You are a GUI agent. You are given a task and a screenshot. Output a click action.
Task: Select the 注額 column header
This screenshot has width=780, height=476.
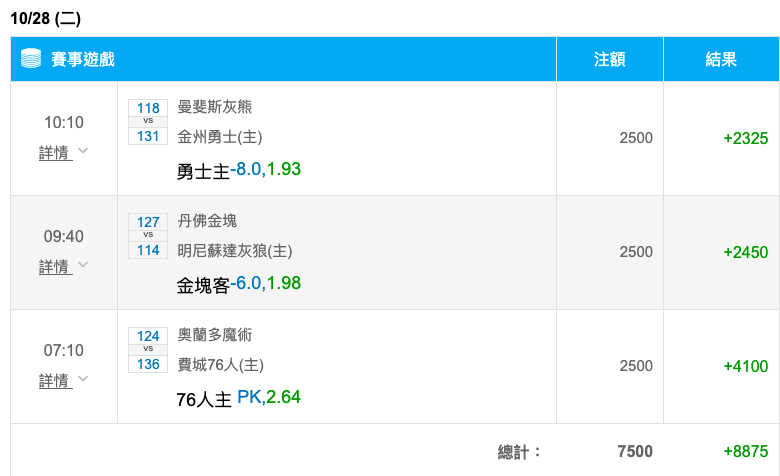tap(609, 60)
